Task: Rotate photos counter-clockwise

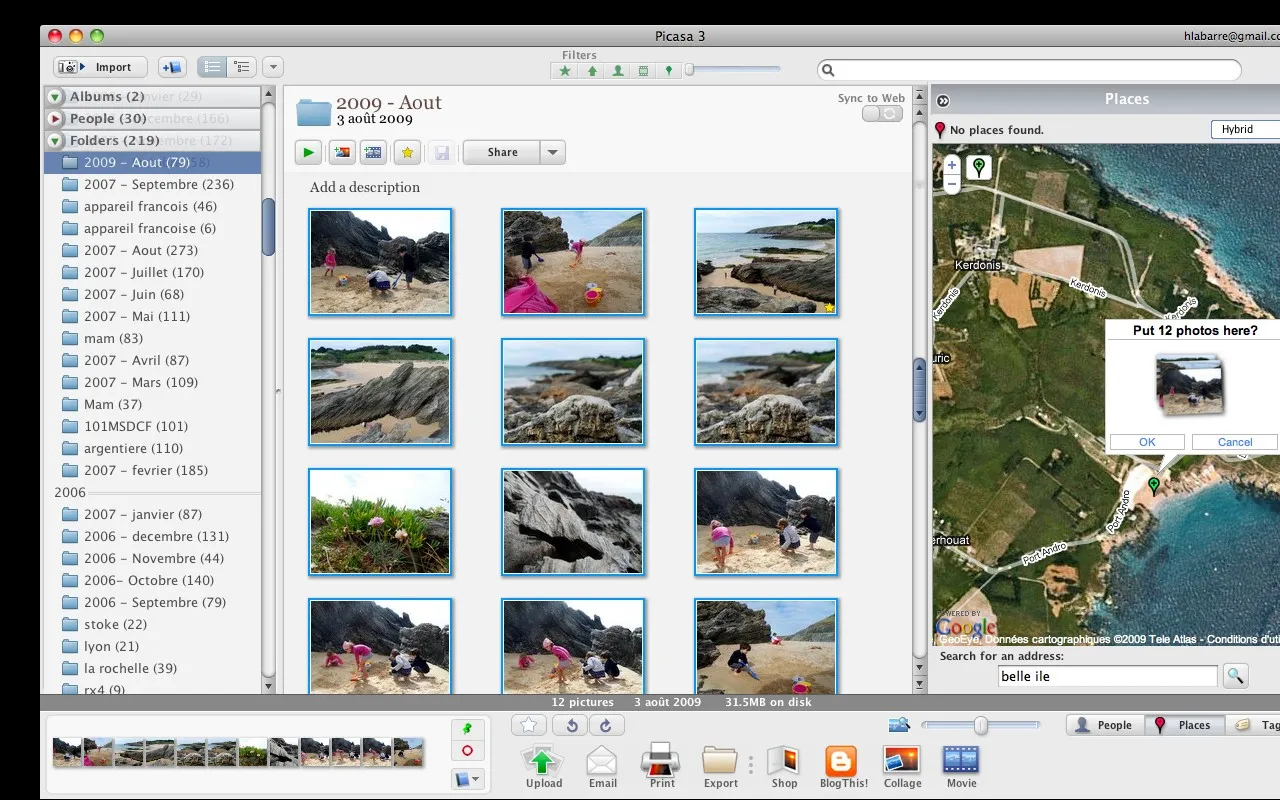Action: point(572,726)
